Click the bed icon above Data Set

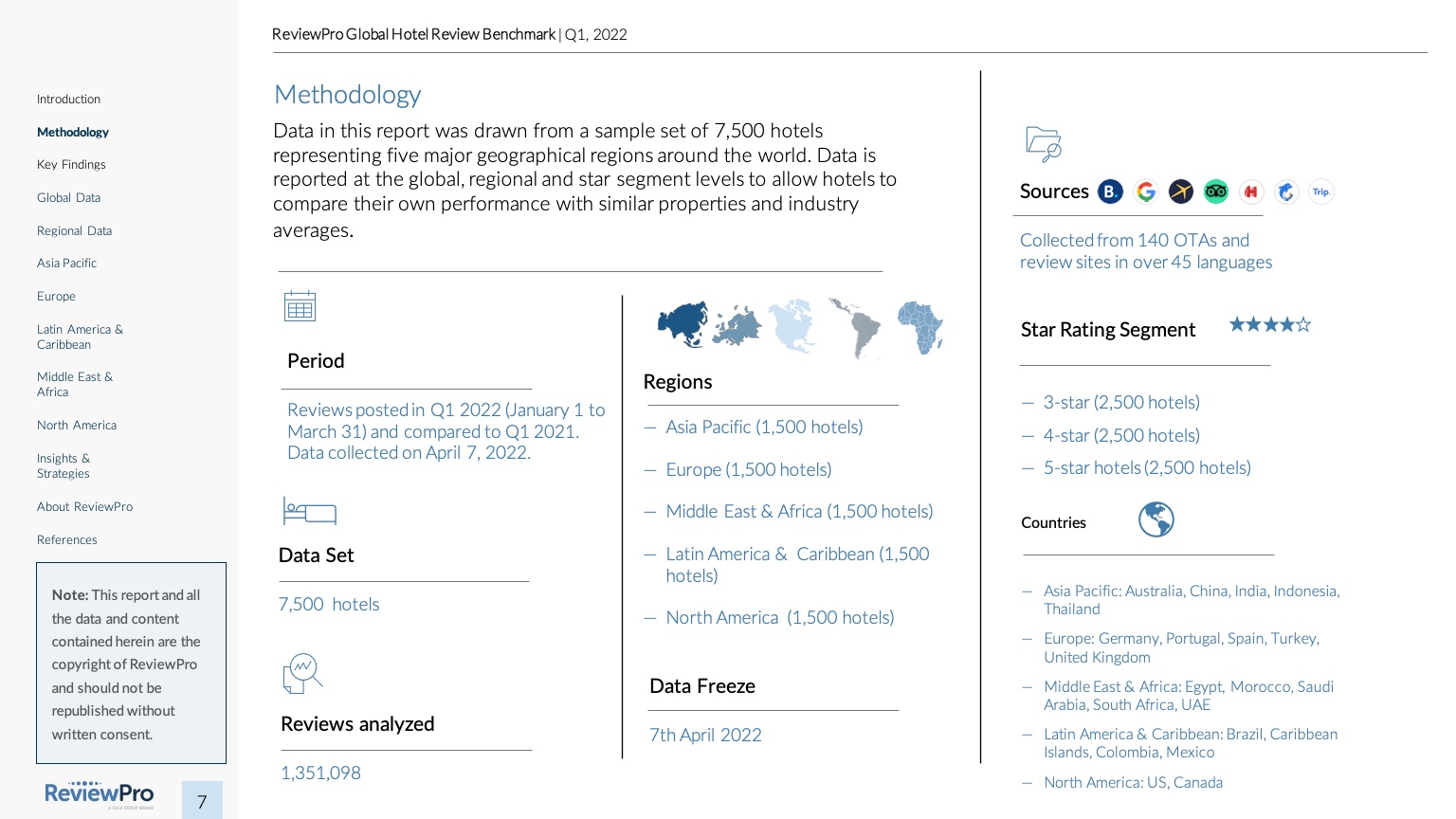point(309,511)
